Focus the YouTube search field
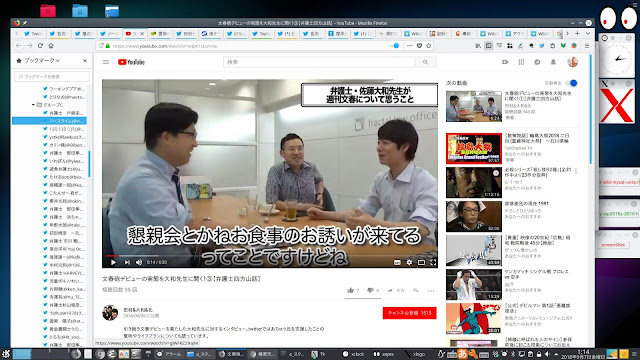640x360 pixels. (319, 62)
